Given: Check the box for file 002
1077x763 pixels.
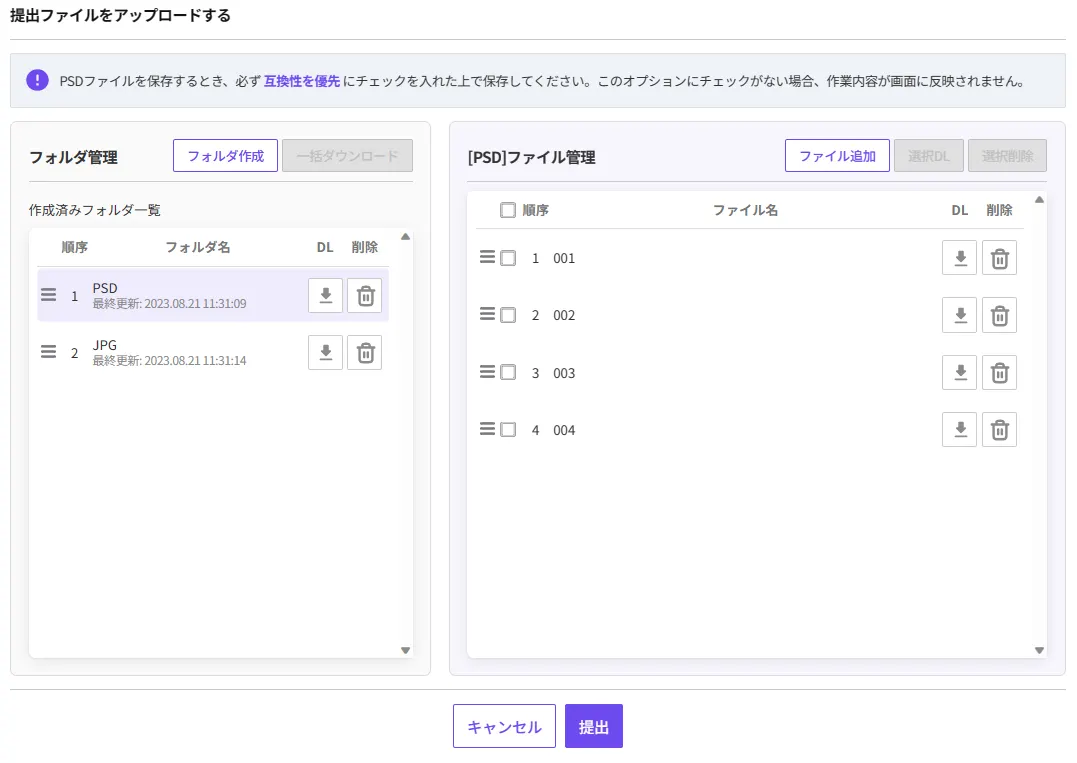Looking at the screenshot, I should point(508,315).
